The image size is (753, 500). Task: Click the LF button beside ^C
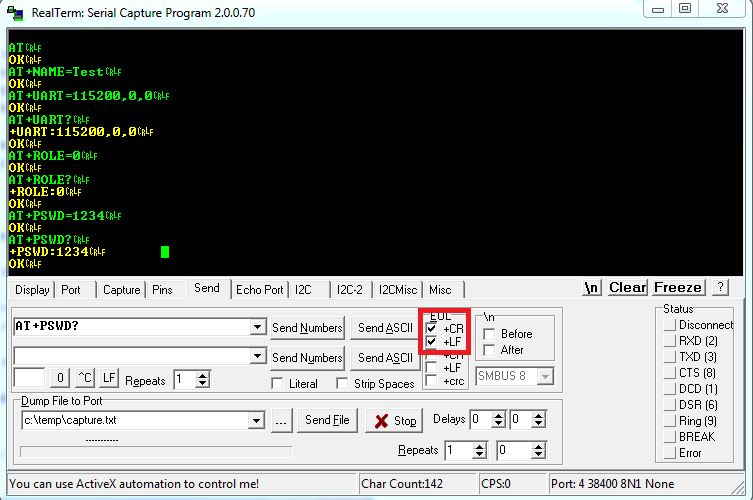(x=109, y=378)
